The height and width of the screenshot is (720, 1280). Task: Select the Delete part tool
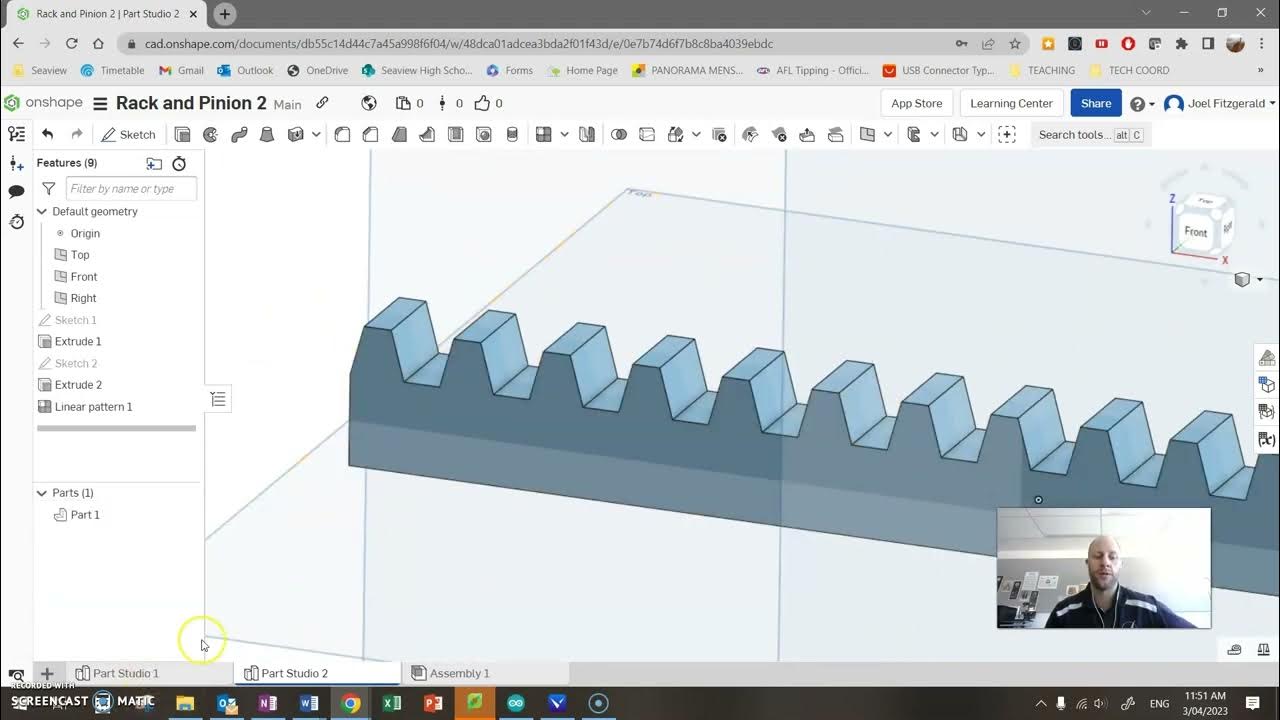pos(719,134)
